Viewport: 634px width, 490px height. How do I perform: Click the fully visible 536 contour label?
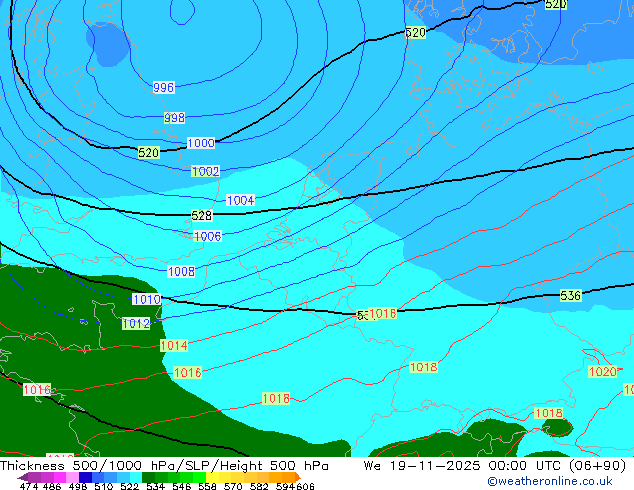(571, 296)
